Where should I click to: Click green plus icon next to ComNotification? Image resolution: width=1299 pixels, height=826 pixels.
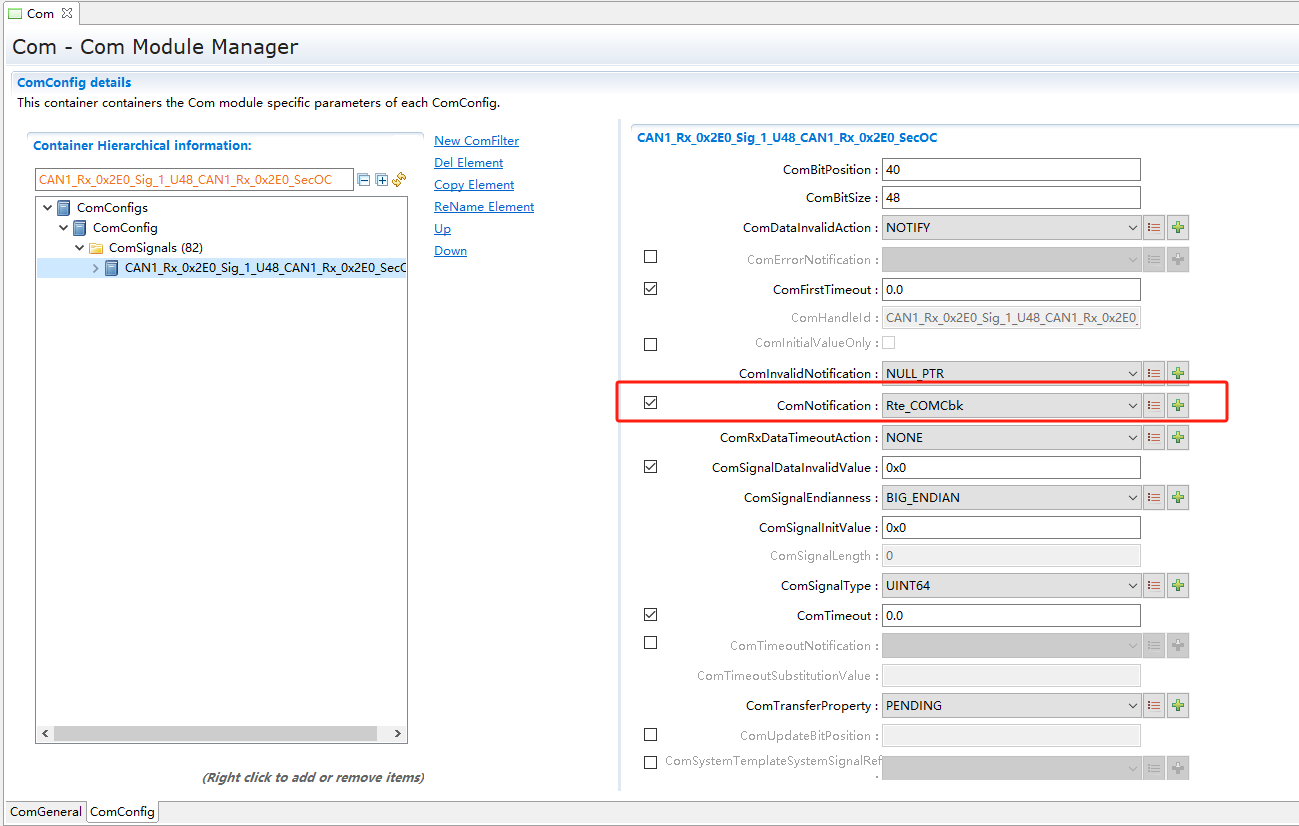pos(1178,406)
